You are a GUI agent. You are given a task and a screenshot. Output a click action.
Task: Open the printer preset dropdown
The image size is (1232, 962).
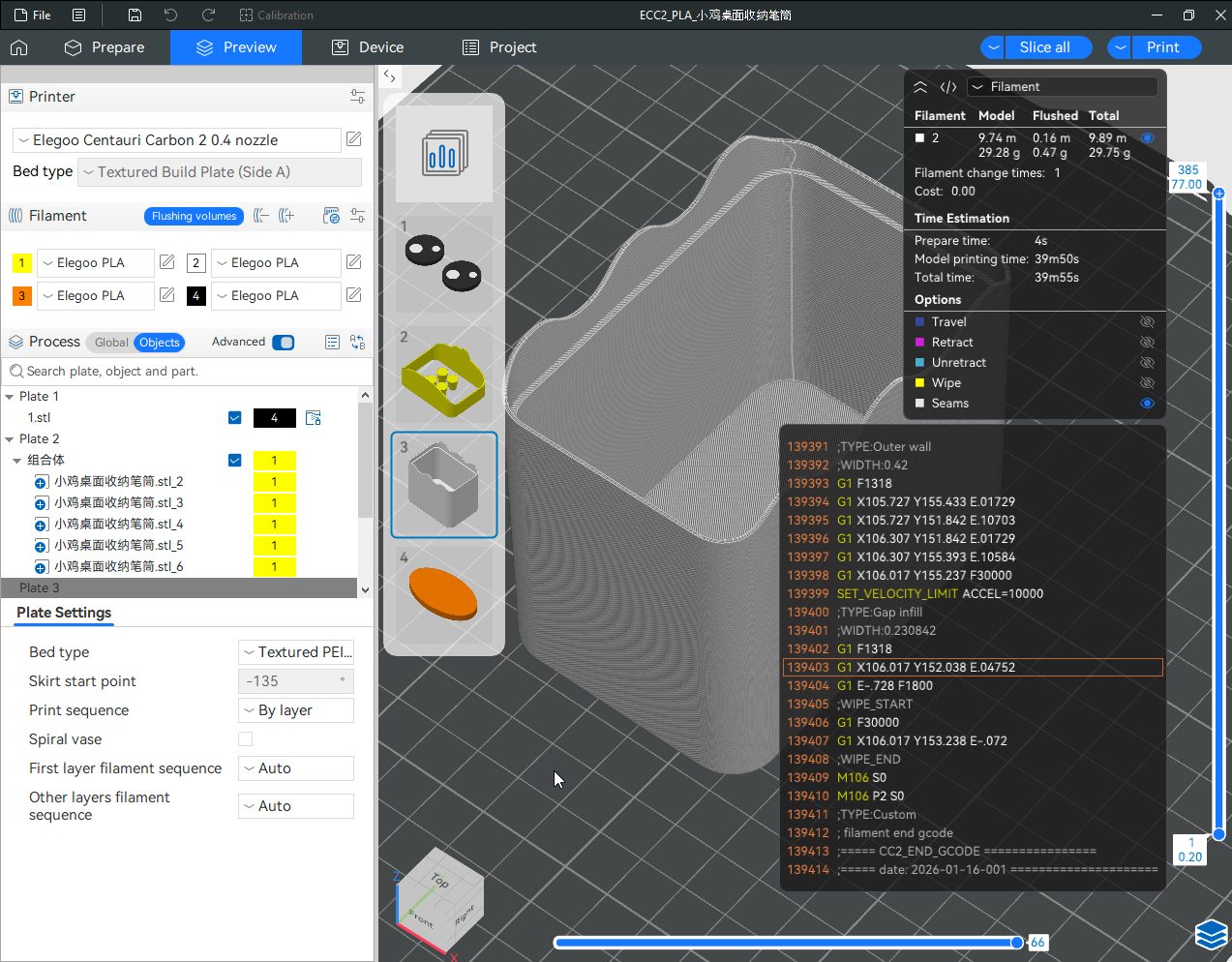coord(177,140)
